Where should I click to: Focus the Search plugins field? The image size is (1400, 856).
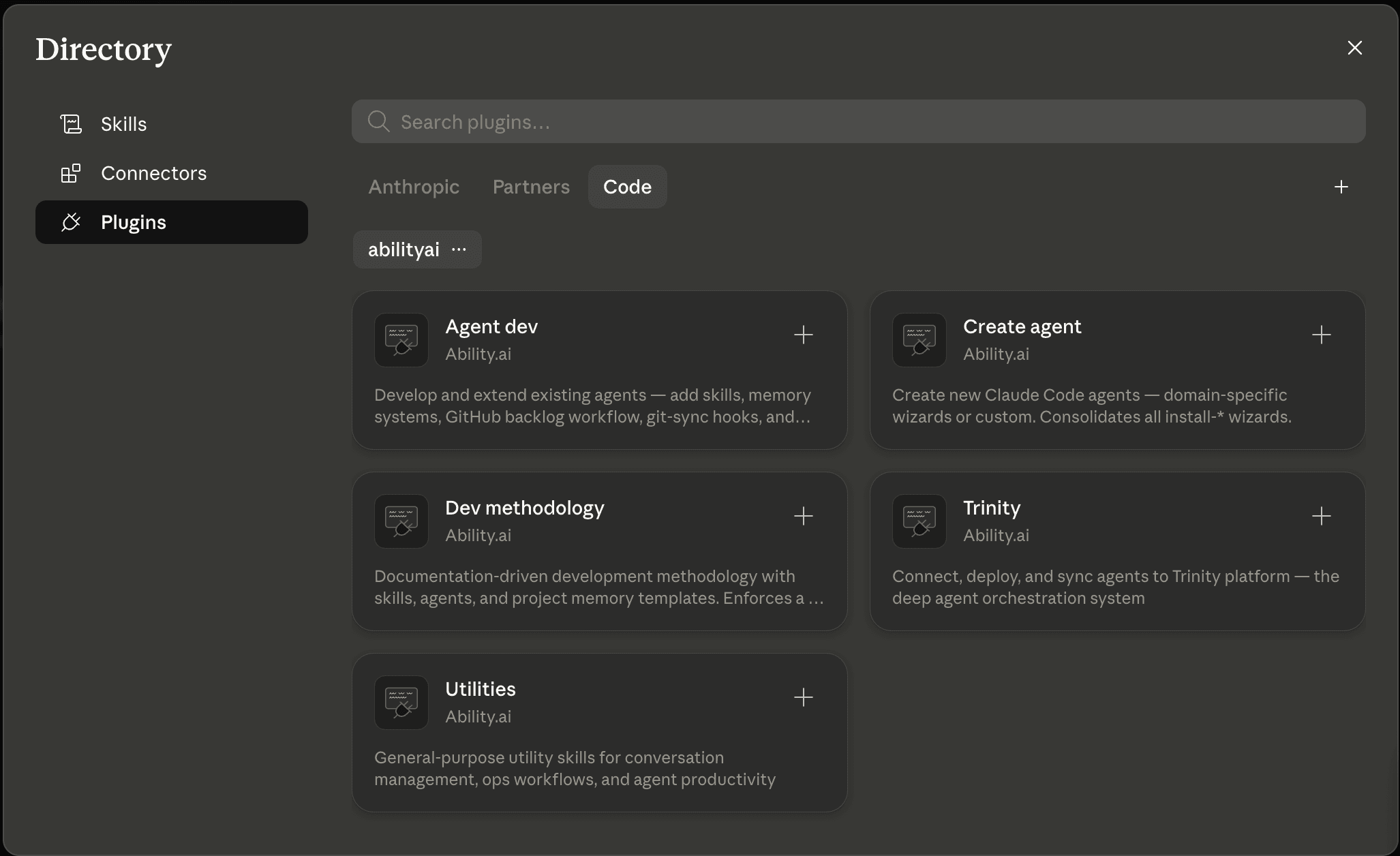[x=859, y=121]
